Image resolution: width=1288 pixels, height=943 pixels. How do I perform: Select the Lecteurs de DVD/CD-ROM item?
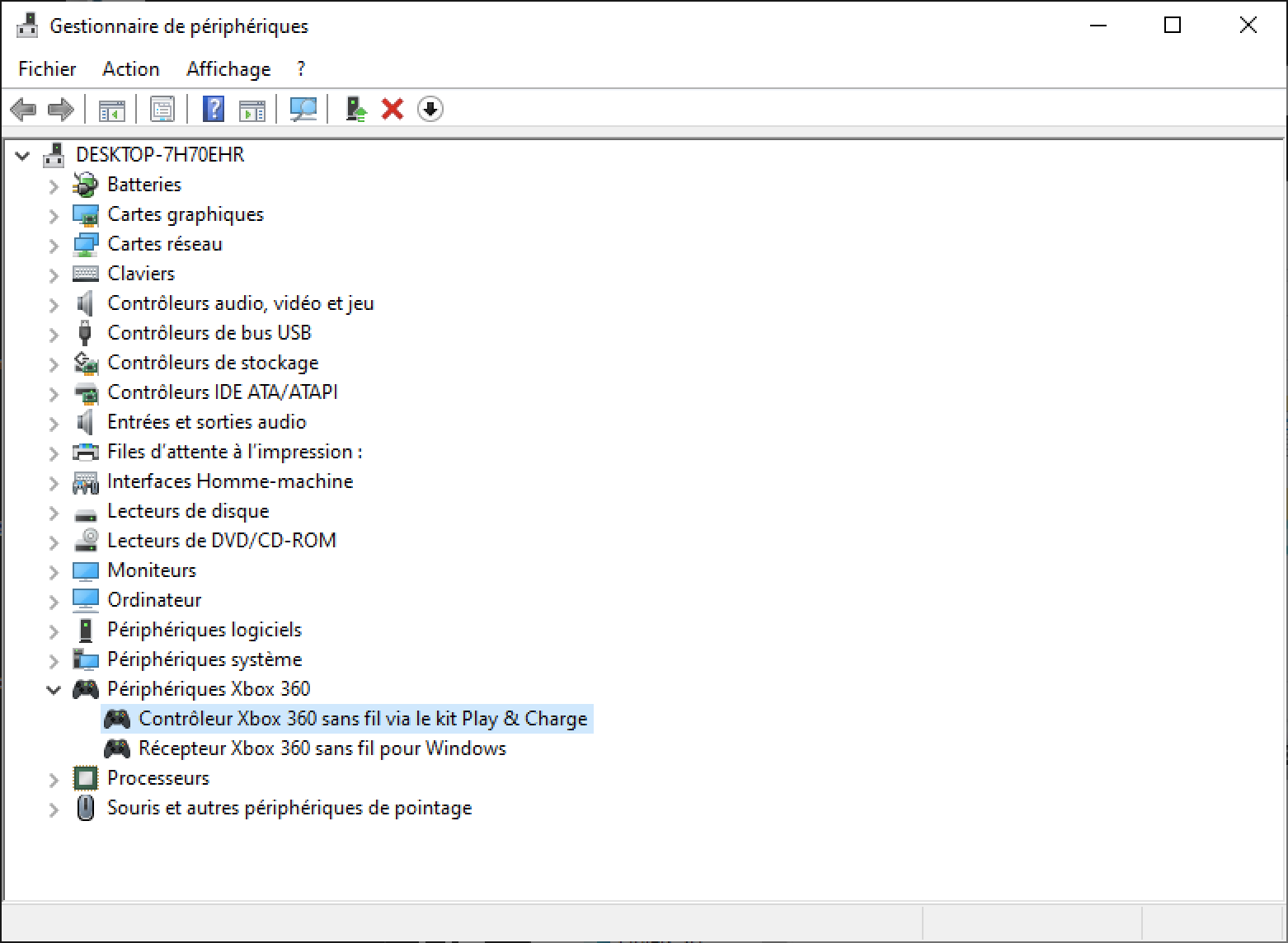point(221,541)
